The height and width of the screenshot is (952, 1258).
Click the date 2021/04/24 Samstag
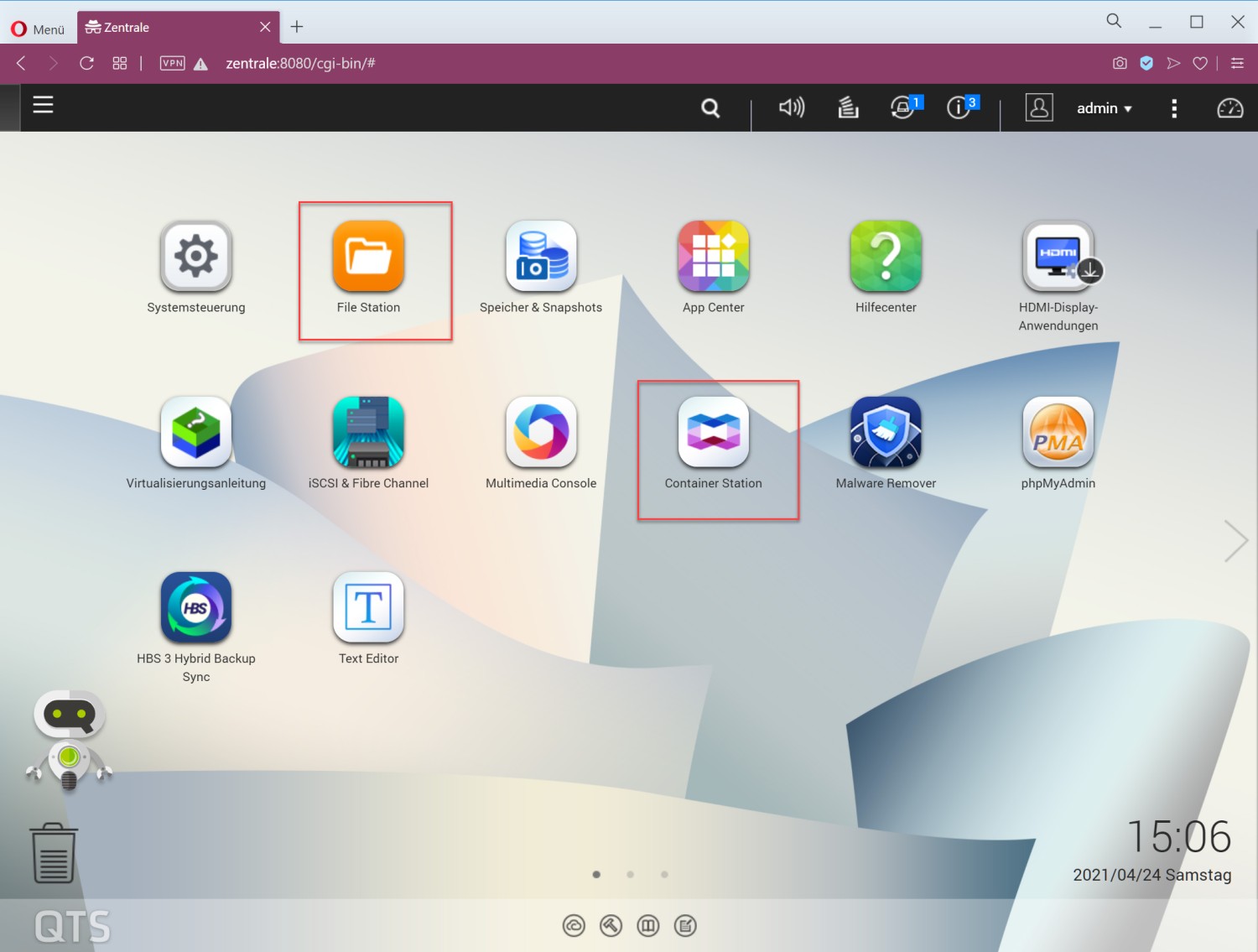pyautogui.click(x=1152, y=875)
